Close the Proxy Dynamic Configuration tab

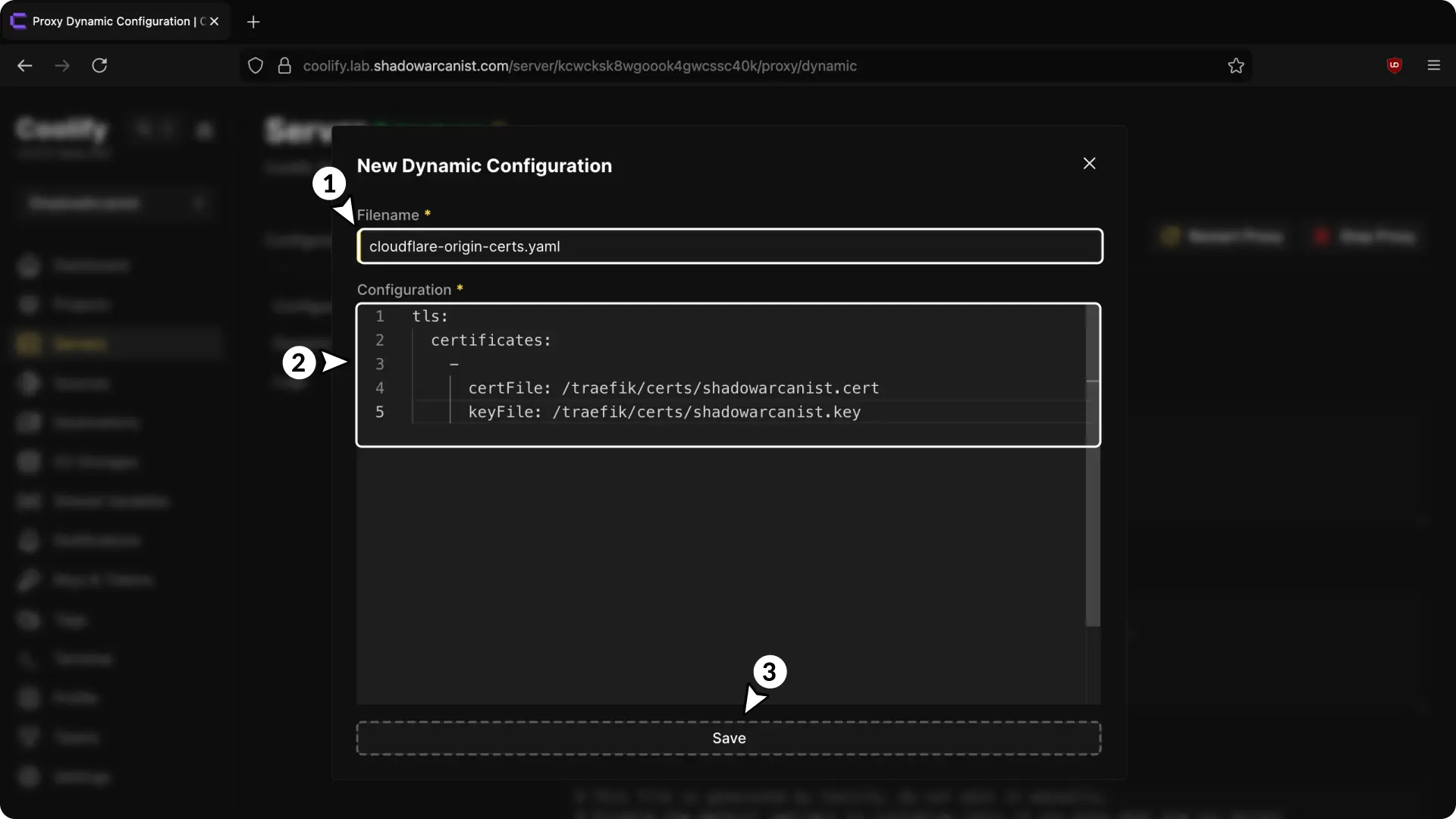coord(215,22)
